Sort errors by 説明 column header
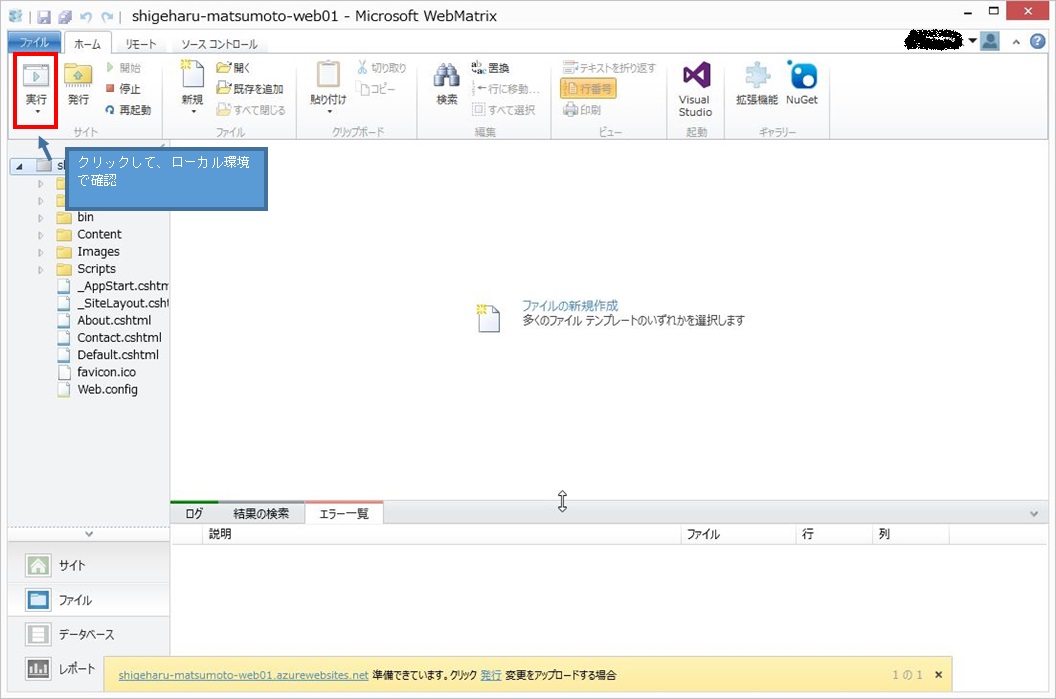The height and width of the screenshot is (699, 1056). pos(441,534)
